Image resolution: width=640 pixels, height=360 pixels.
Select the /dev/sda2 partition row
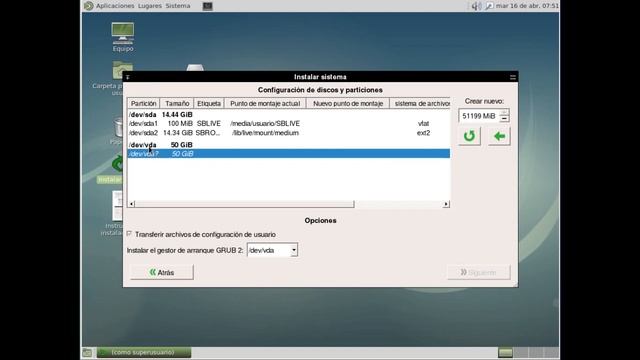(289, 133)
